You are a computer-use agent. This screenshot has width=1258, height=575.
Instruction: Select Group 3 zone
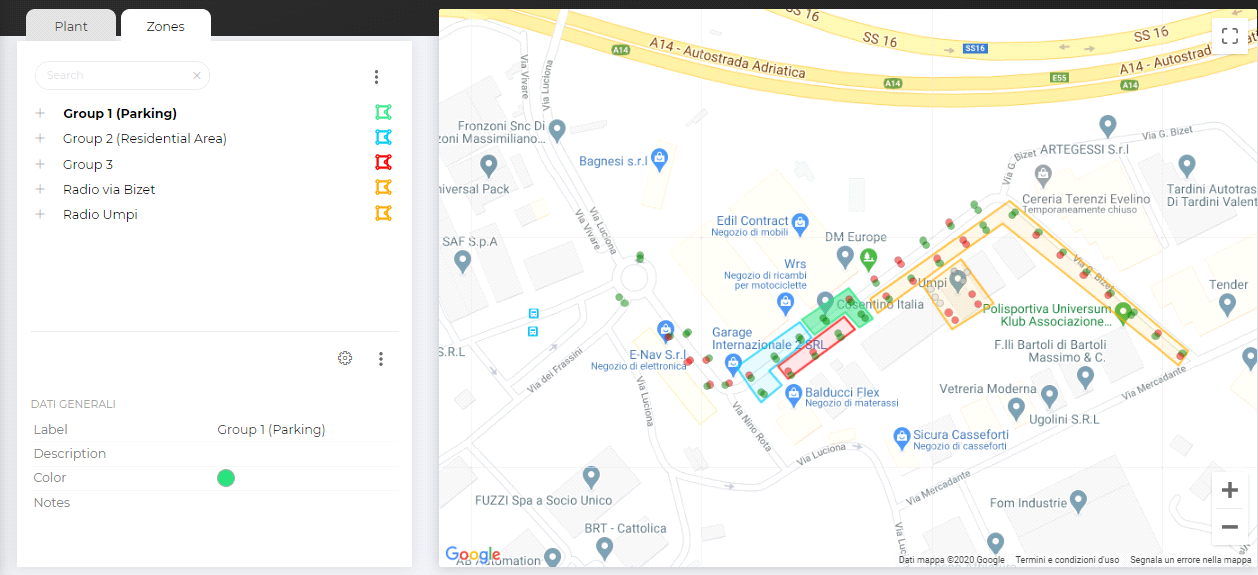point(88,164)
